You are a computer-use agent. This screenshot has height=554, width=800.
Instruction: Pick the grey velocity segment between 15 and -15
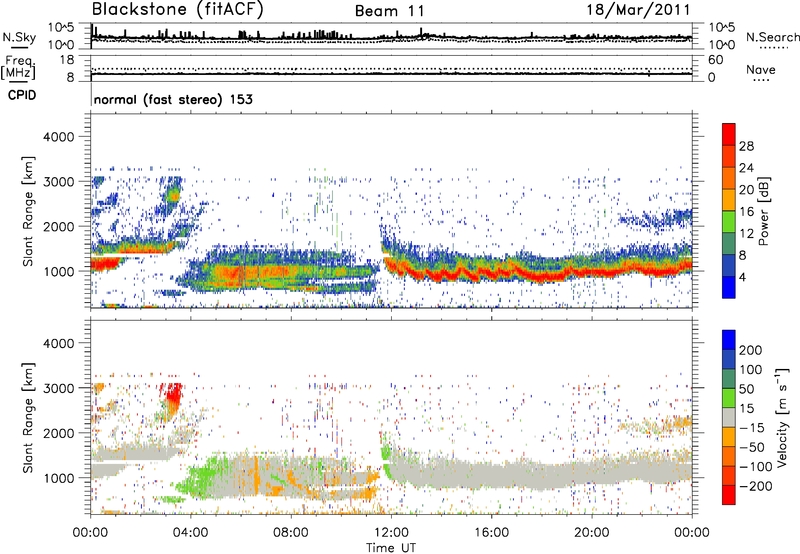[x=729, y=417]
